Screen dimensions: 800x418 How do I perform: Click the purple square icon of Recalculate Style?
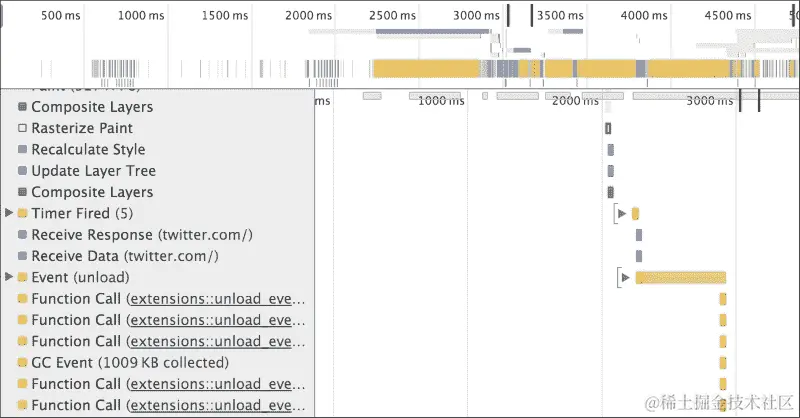(22, 149)
